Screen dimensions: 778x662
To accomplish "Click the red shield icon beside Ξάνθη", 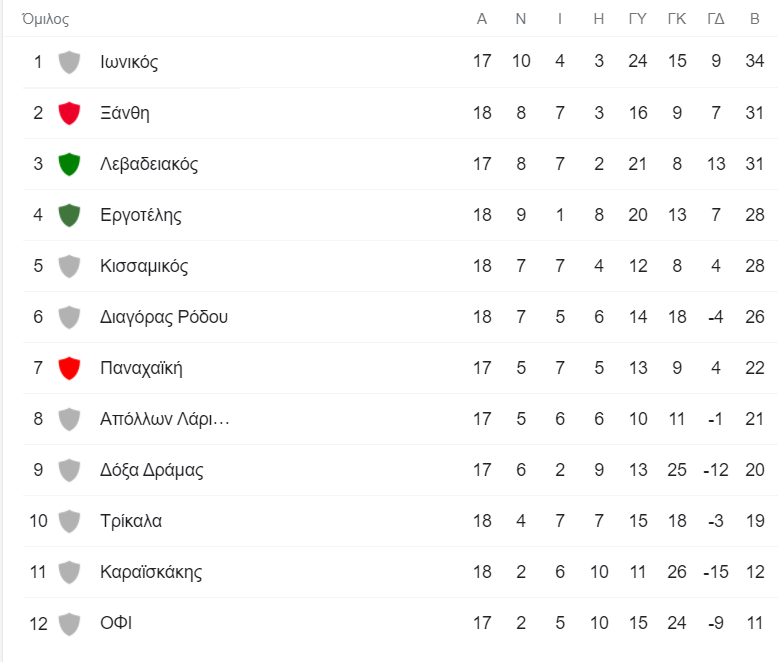I will (69, 113).
